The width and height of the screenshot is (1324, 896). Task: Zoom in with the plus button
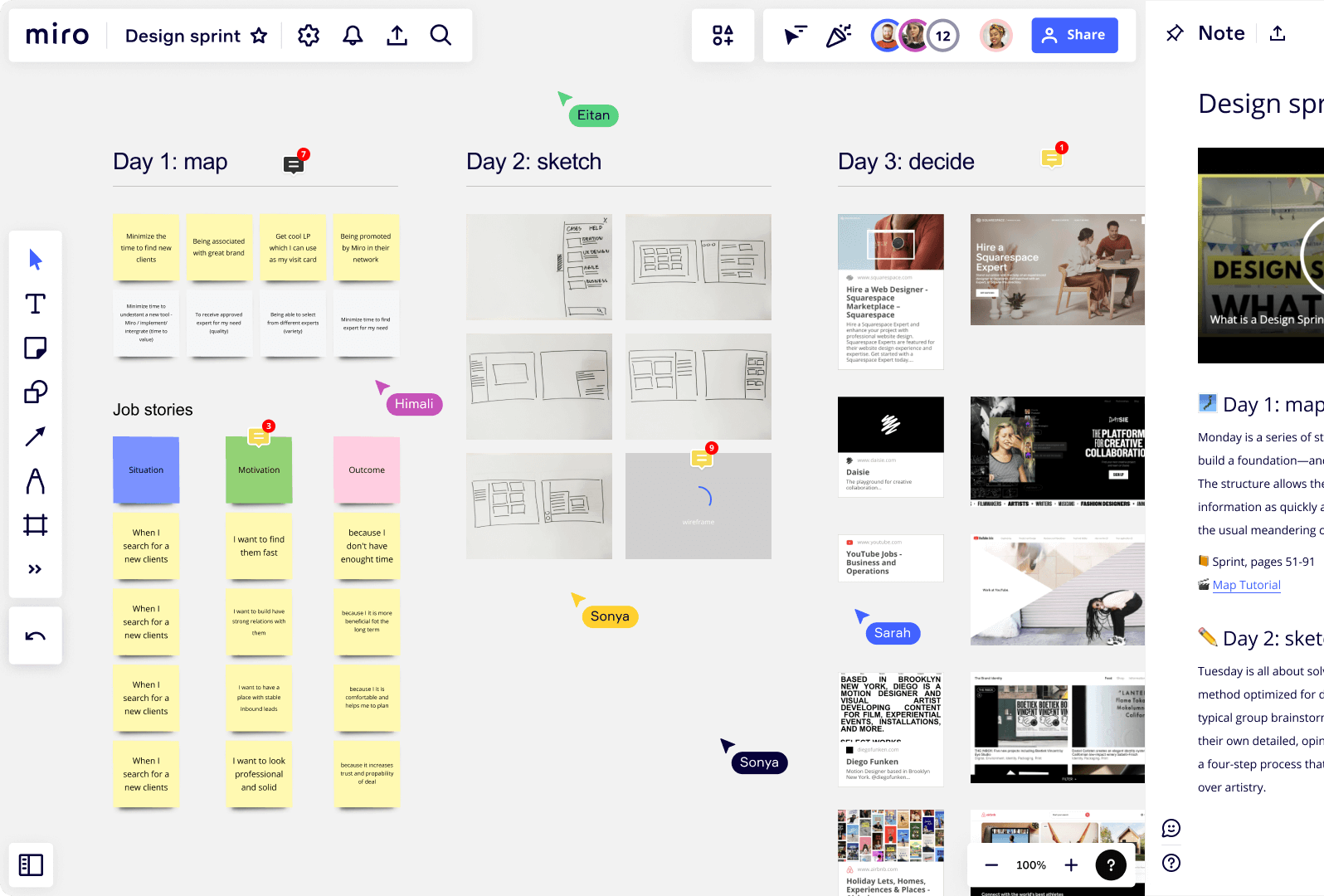click(1071, 865)
